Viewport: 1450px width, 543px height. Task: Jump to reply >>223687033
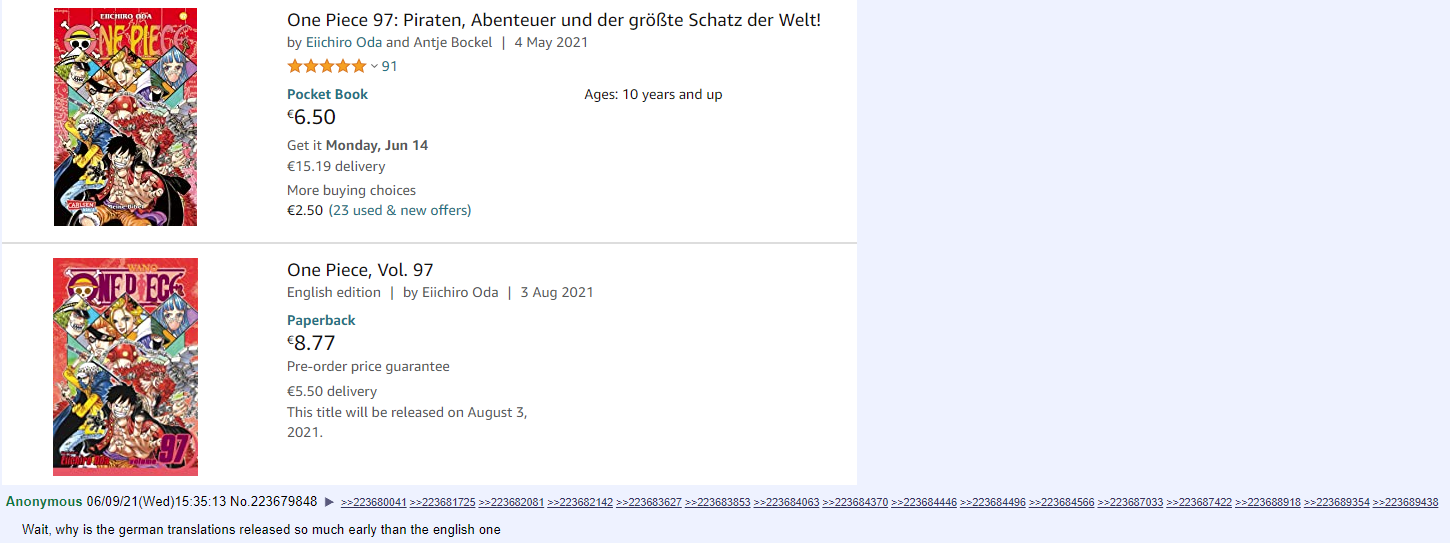pos(1130,503)
